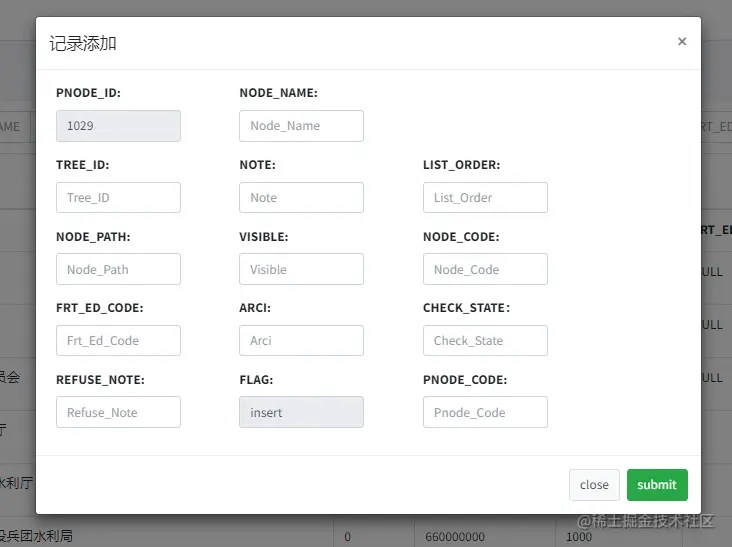
Task: Select the Refuse_Note input field
Action: coord(118,413)
